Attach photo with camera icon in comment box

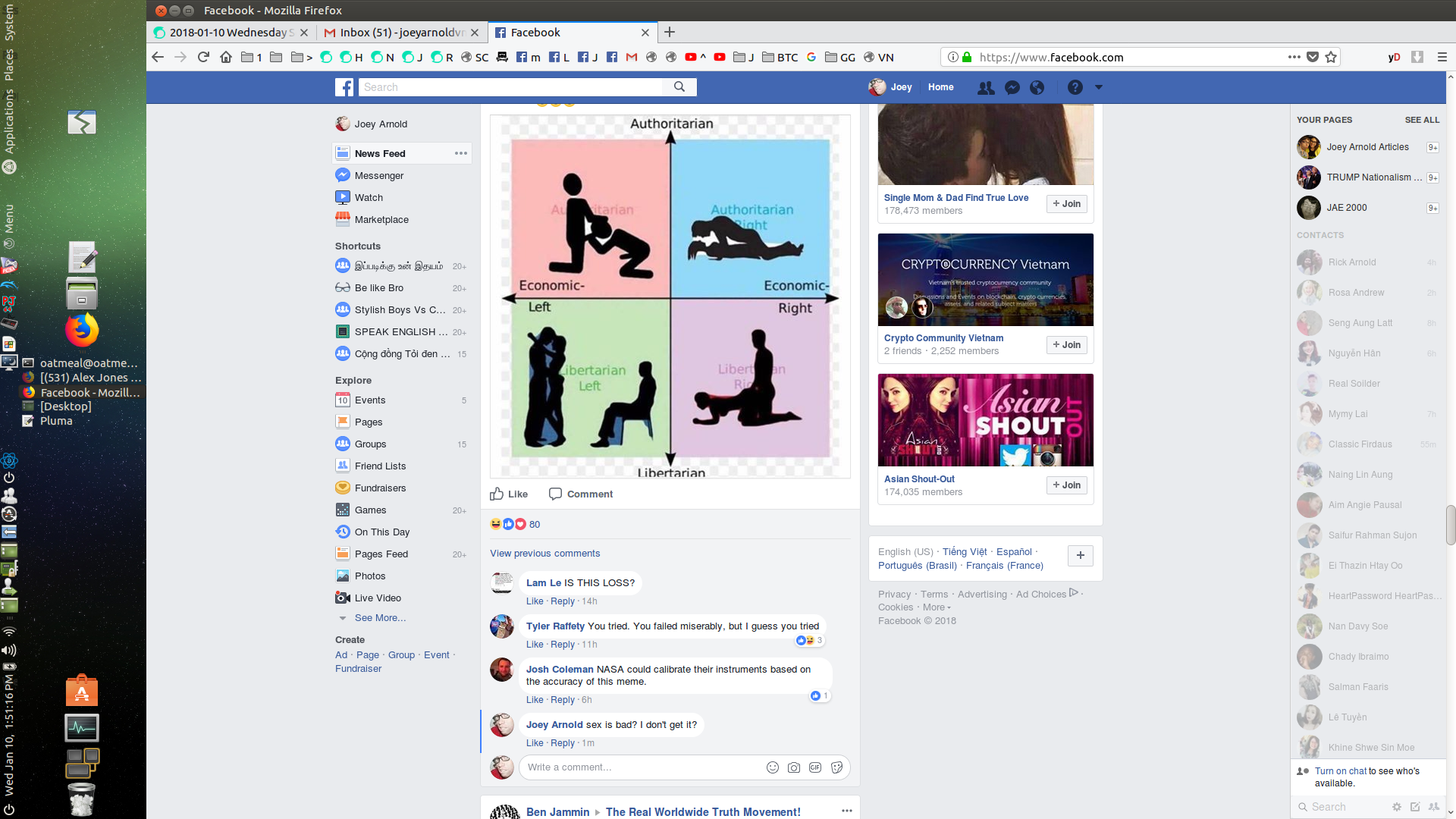pyautogui.click(x=794, y=767)
